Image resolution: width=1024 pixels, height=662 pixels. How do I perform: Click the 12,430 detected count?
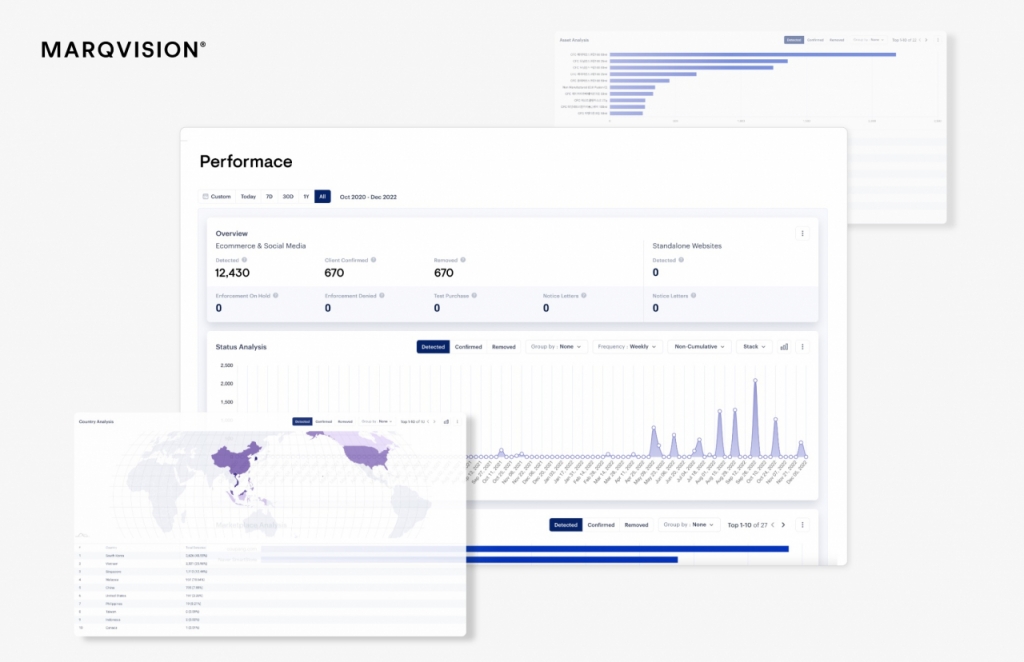point(232,273)
